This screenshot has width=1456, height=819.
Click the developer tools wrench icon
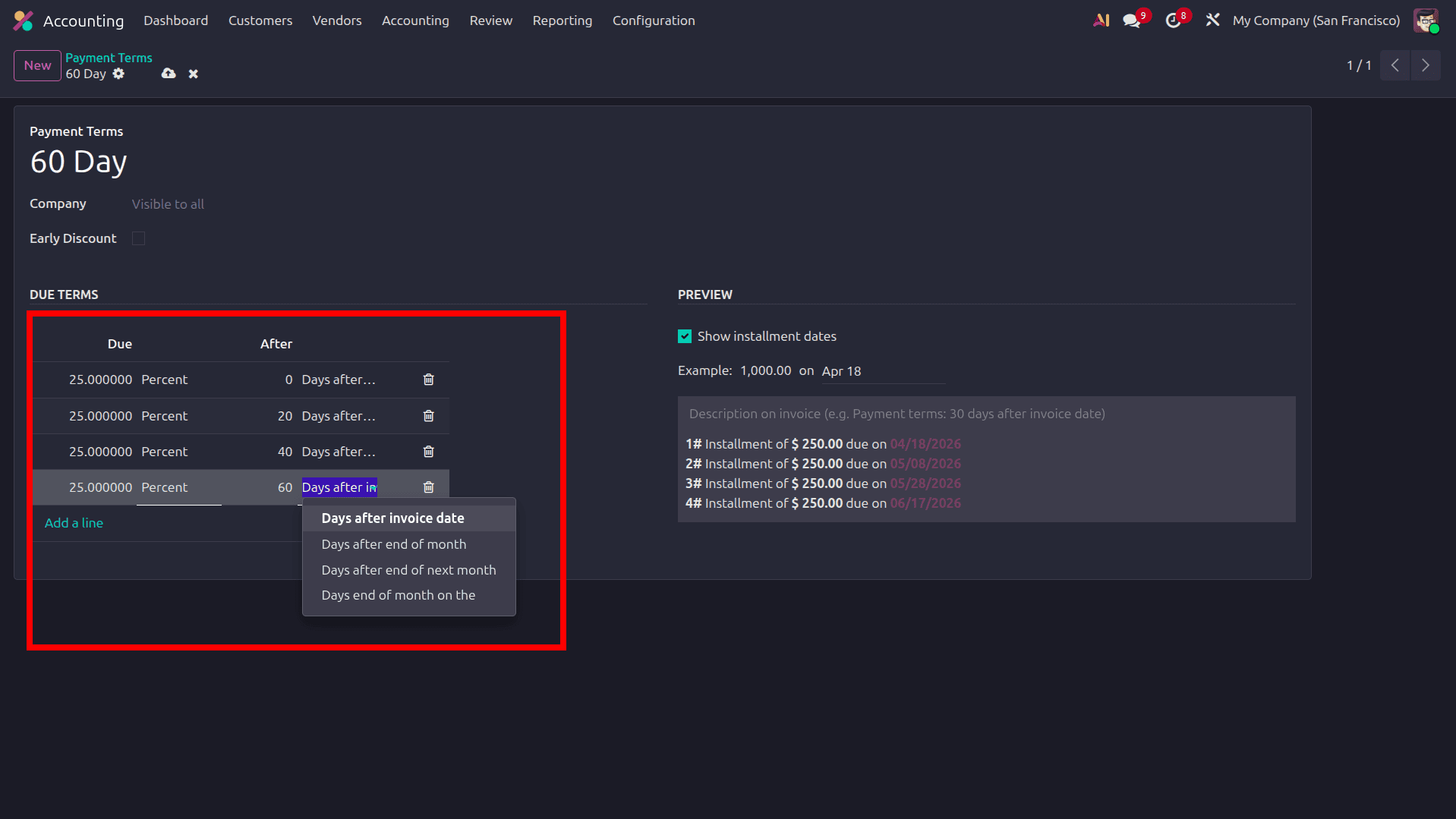click(1212, 20)
